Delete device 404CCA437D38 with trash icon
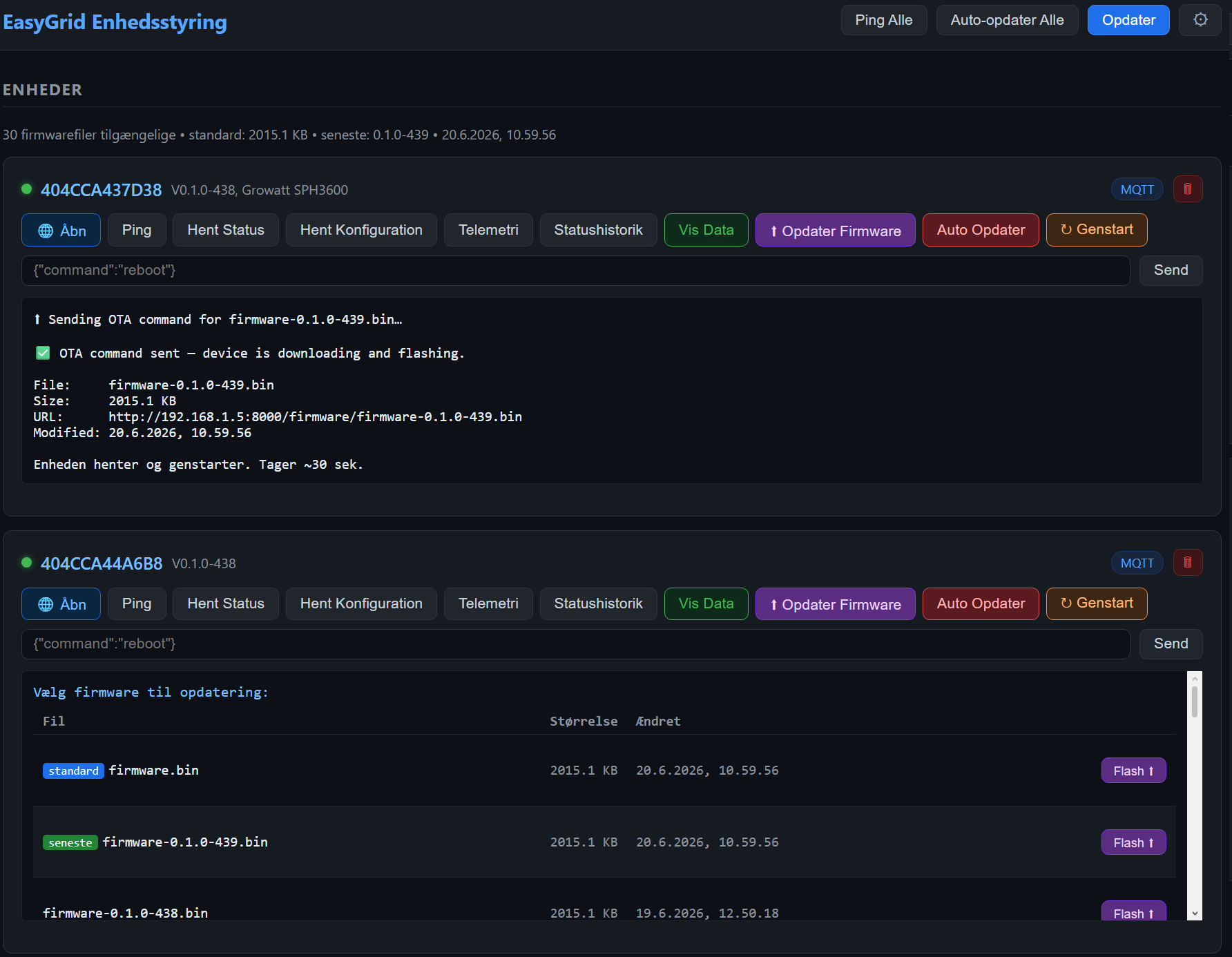 1188,189
